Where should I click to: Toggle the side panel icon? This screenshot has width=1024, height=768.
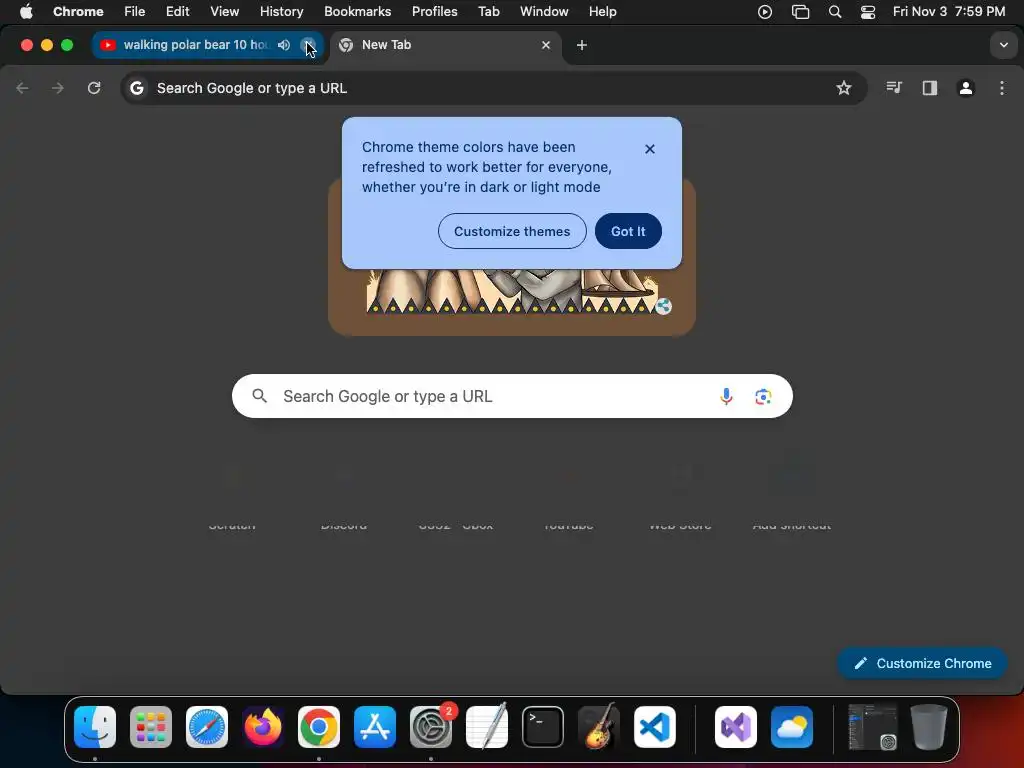coord(929,88)
